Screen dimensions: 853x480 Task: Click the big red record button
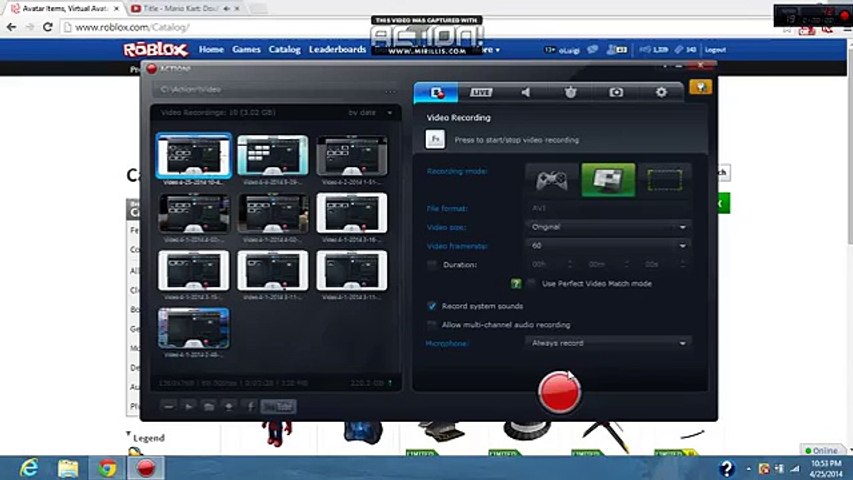click(559, 392)
